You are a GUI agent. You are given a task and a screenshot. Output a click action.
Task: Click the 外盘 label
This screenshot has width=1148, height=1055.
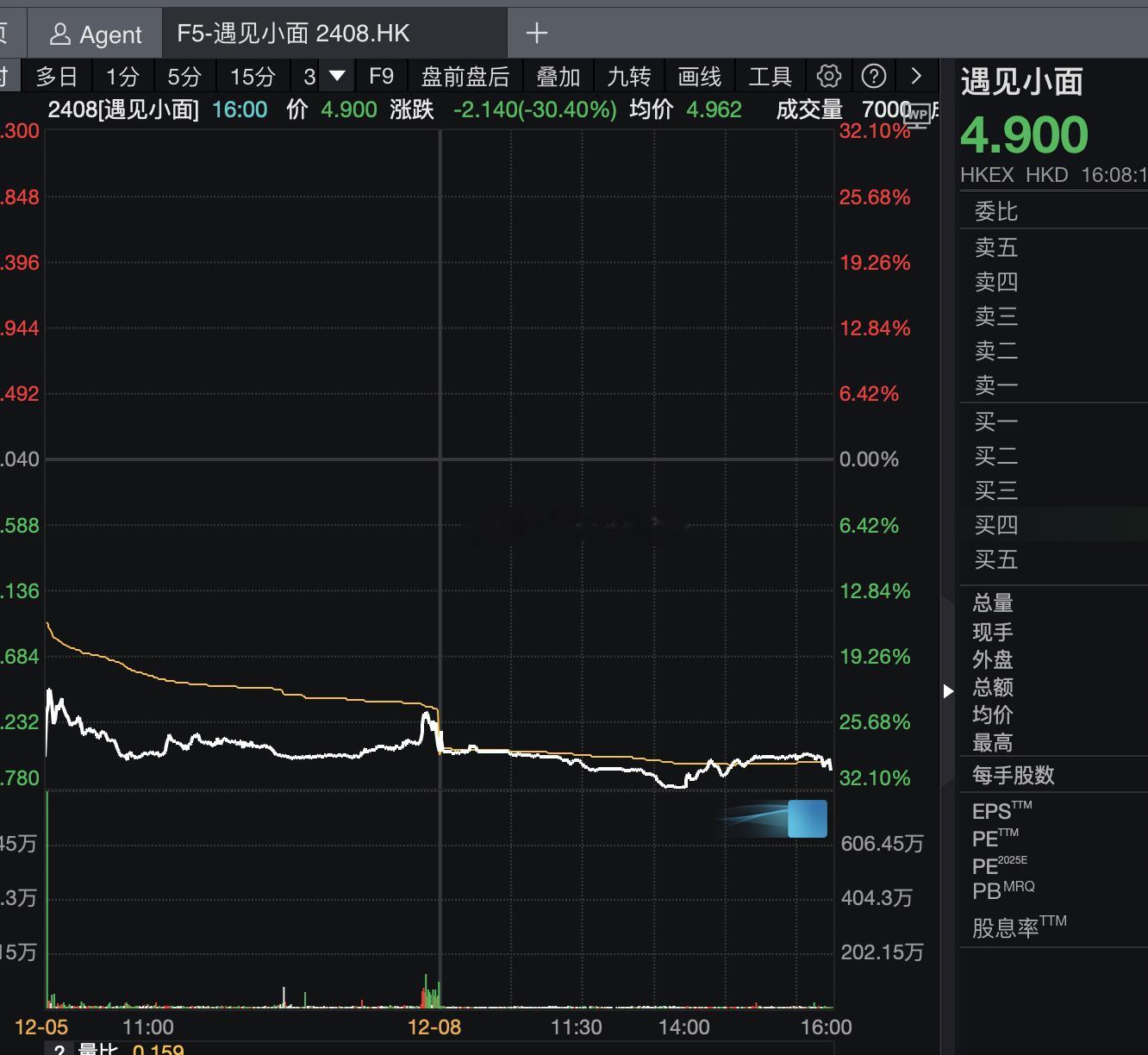tap(993, 659)
